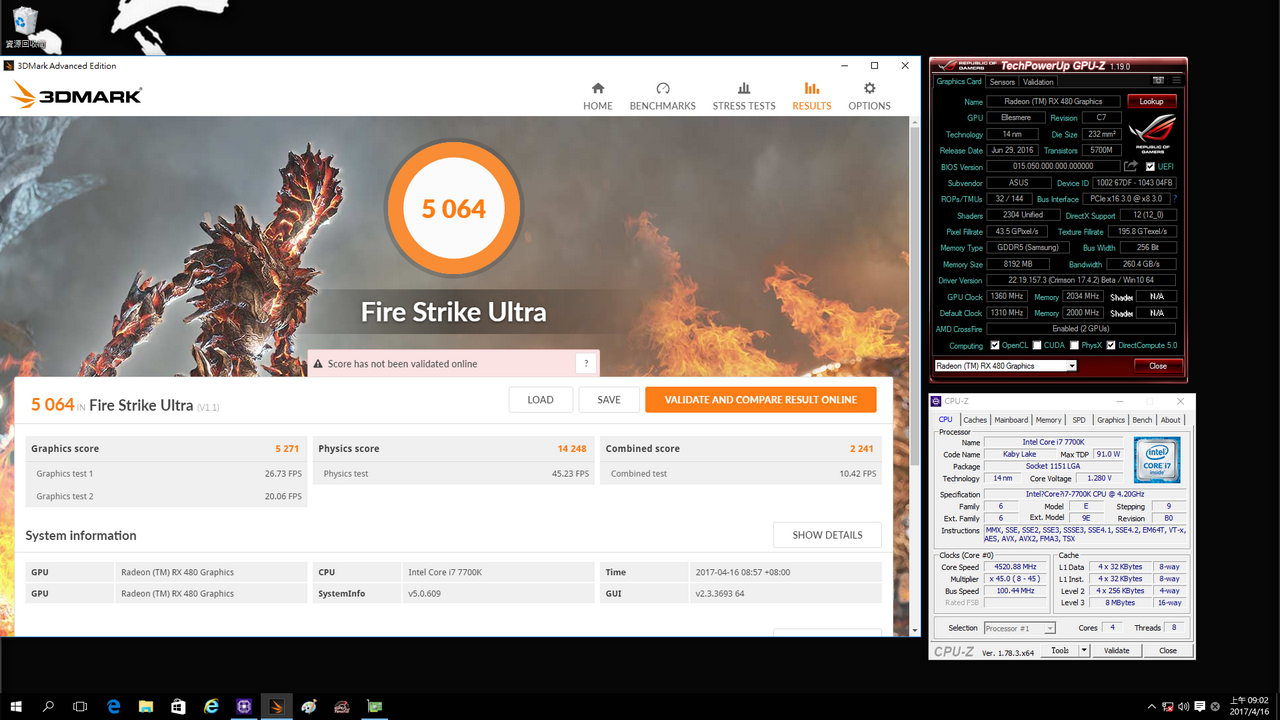Click the Bus Interface question mark in GPU-Z
This screenshot has width=1280, height=720.
[x=1175, y=199]
